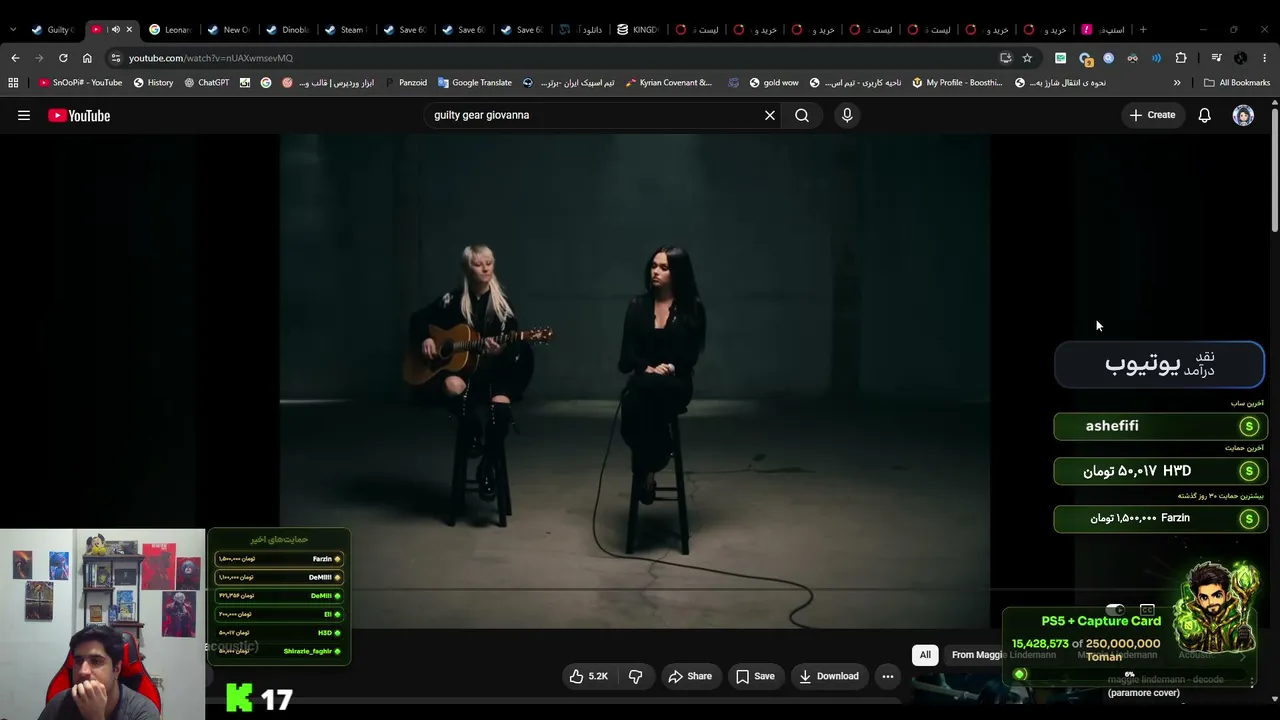Screen dimensions: 1280x720
Task: Click the page's vertical scrollbar
Action: [1274, 168]
